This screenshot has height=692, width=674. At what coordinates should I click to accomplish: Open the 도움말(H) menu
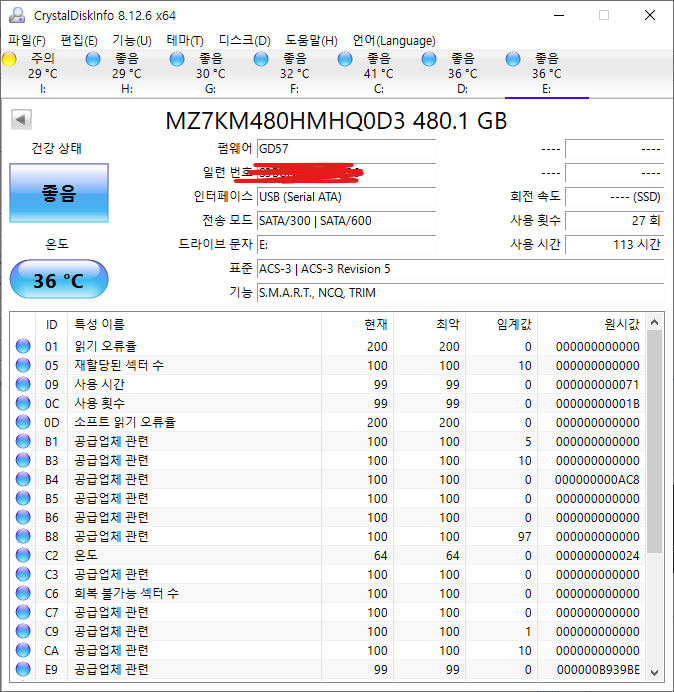point(311,41)
